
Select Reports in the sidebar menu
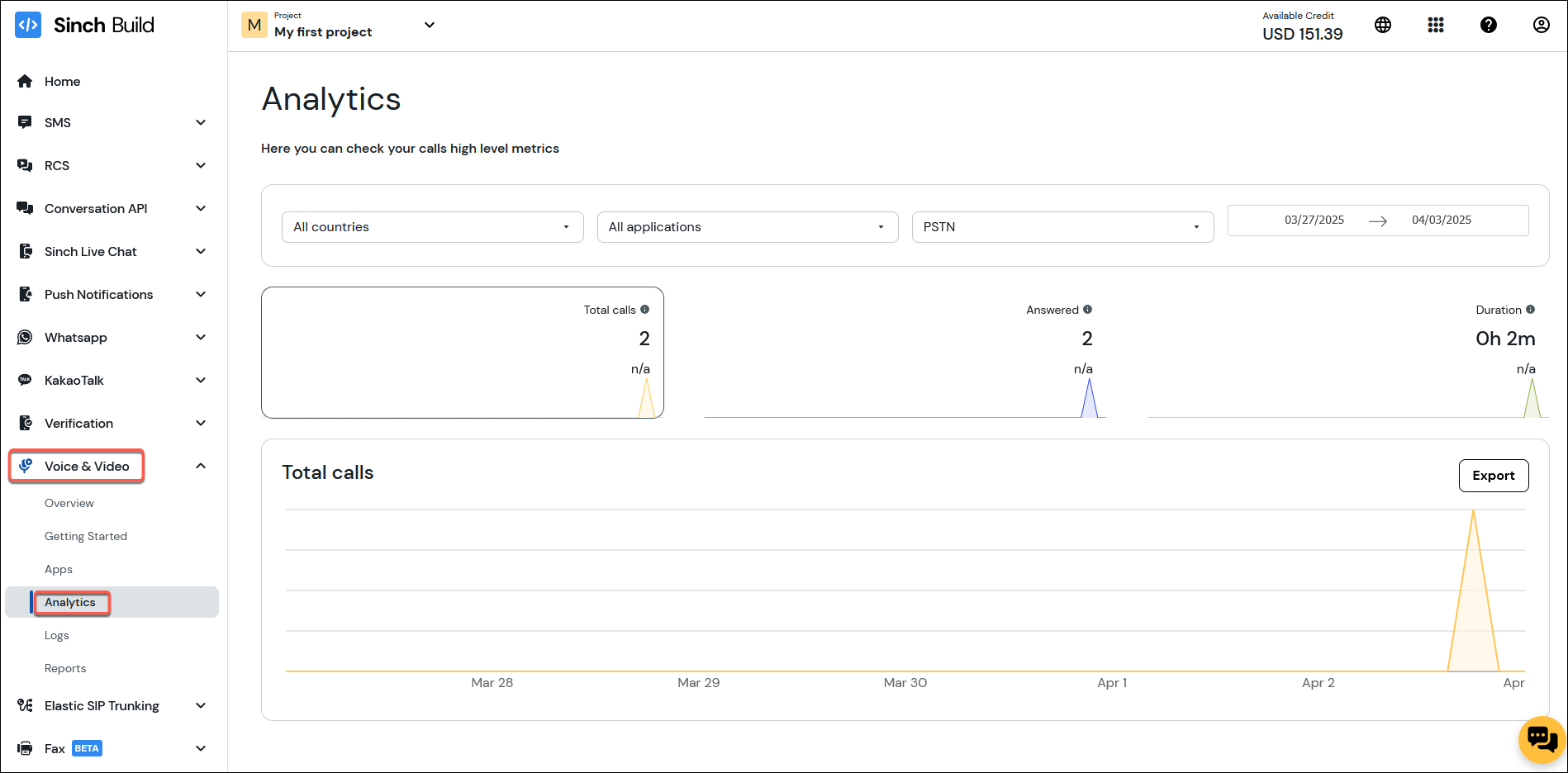[65, 667]
